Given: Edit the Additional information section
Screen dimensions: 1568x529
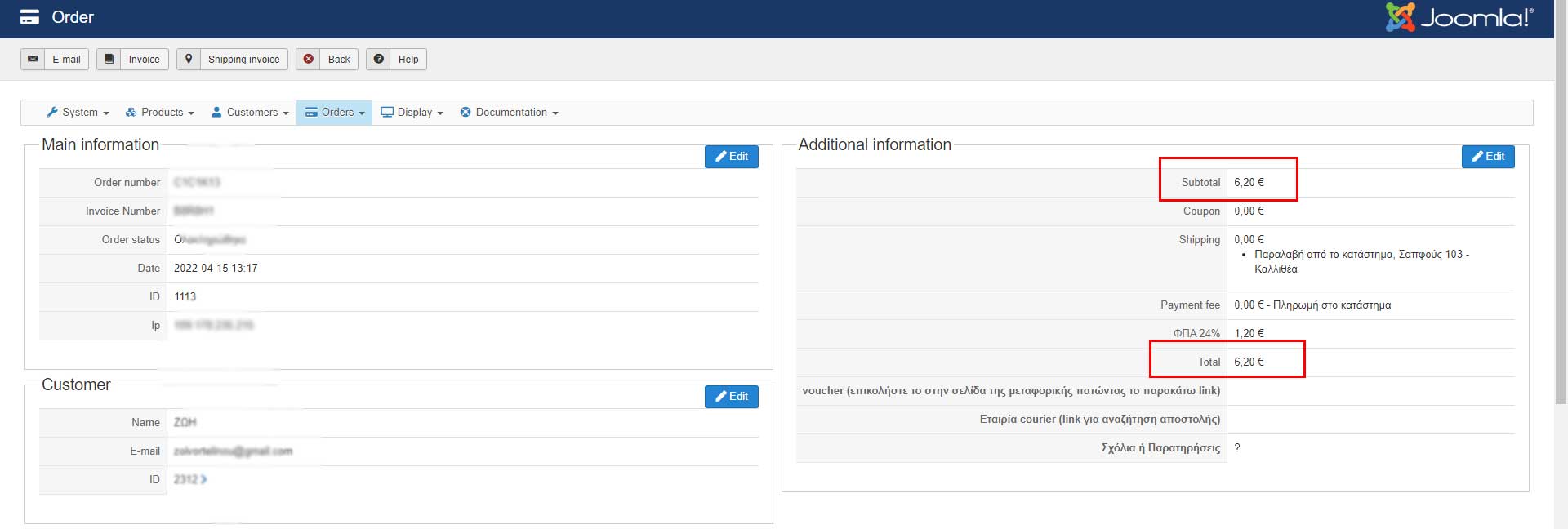Looking at the screenshot, I should (1488, 157).
